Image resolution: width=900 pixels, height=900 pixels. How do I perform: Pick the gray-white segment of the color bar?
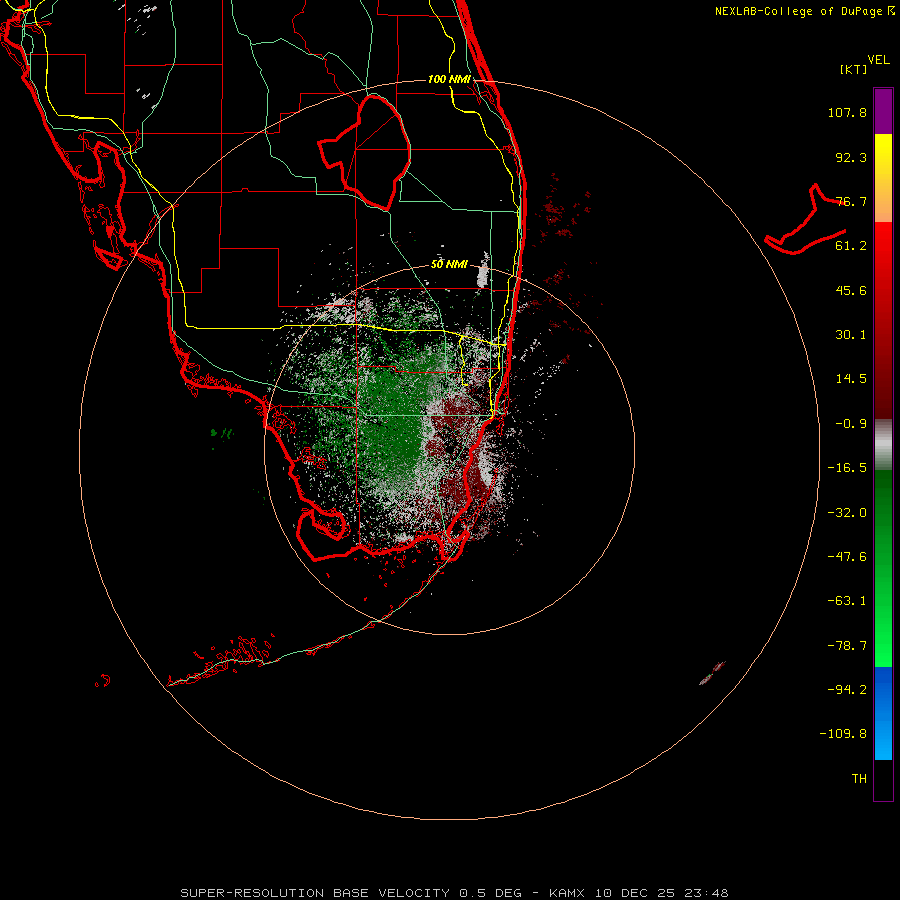click(x=883, y=445)
